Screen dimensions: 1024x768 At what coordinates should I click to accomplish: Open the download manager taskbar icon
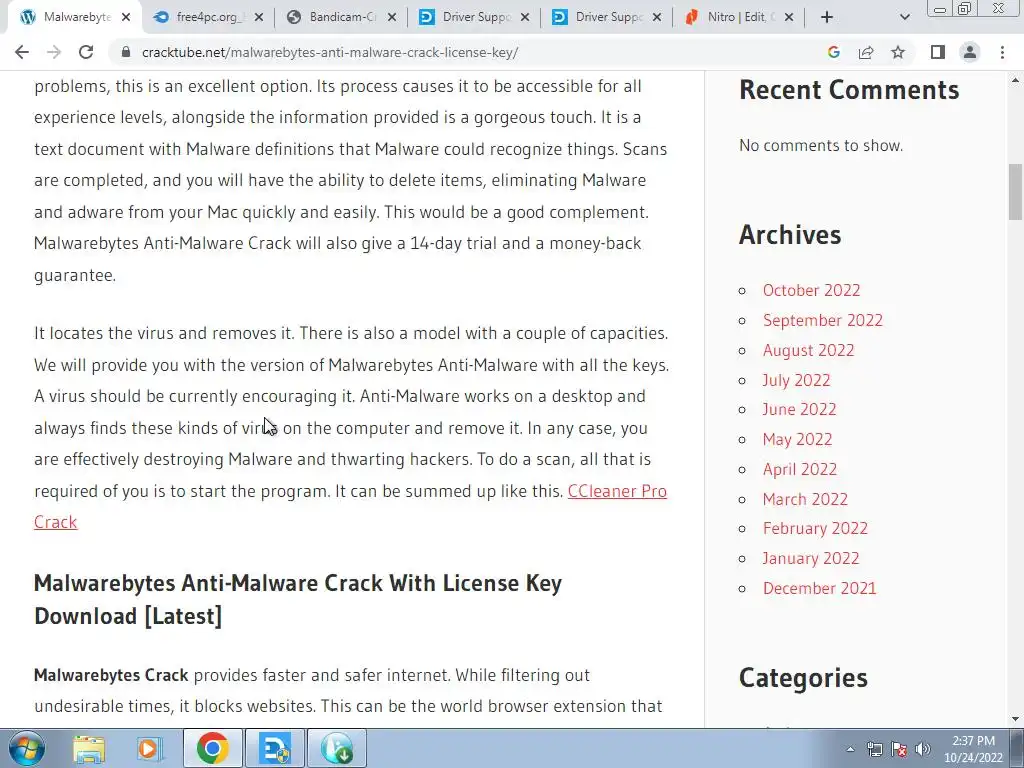click(x=336, y=748)
